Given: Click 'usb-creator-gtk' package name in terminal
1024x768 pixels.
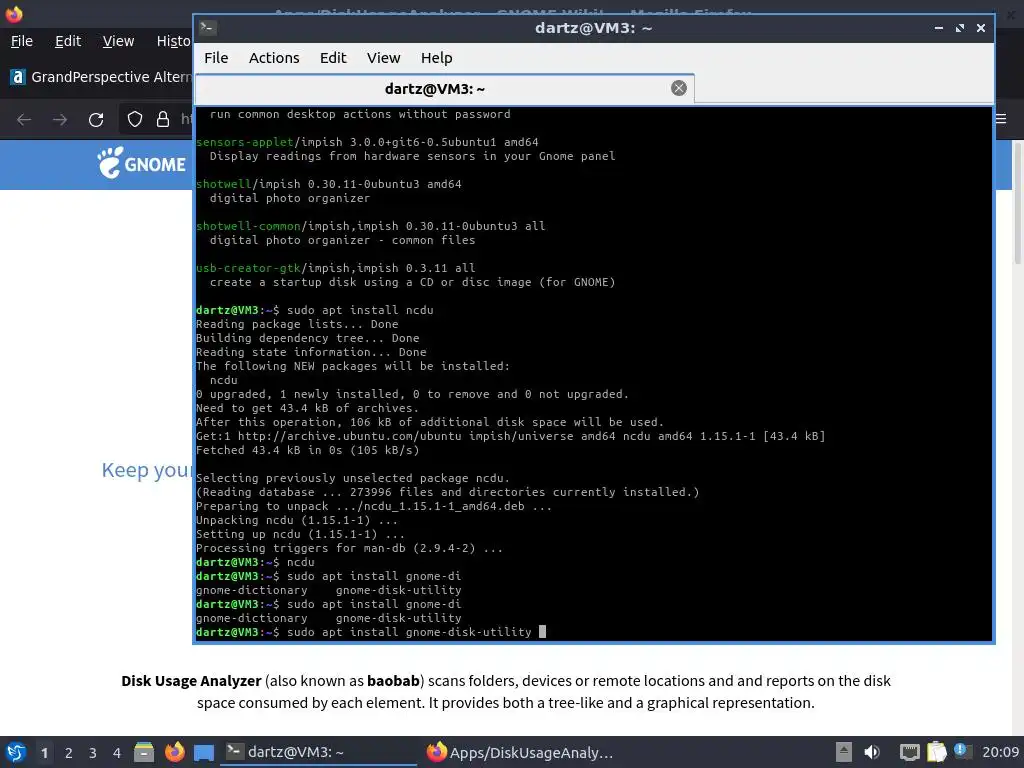Looking at the screenshot, I should click(x=248, y=268).
